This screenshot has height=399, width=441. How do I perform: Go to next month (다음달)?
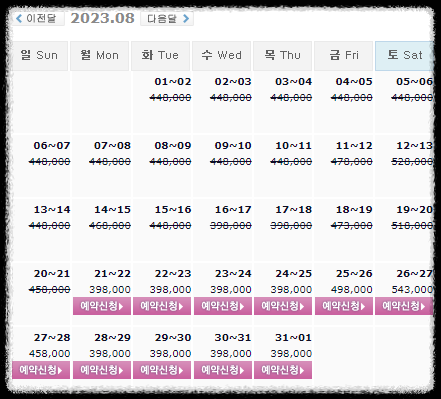point(167,18)
